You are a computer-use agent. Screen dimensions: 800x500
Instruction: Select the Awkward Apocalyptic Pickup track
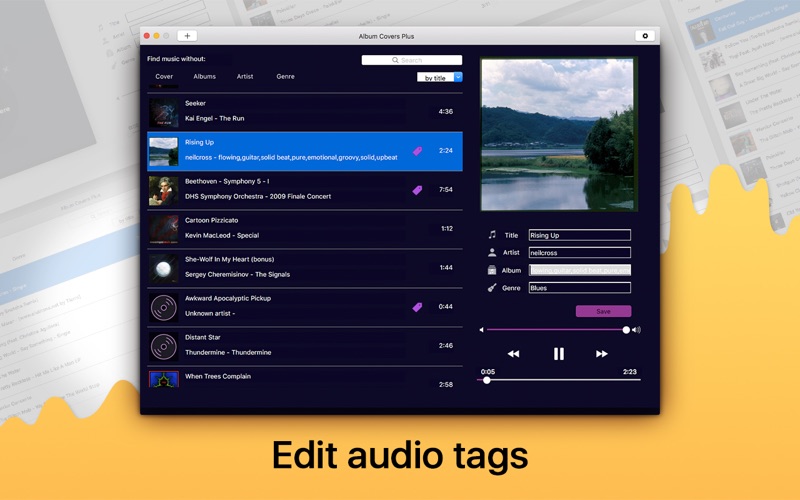(x=305, y=307)
